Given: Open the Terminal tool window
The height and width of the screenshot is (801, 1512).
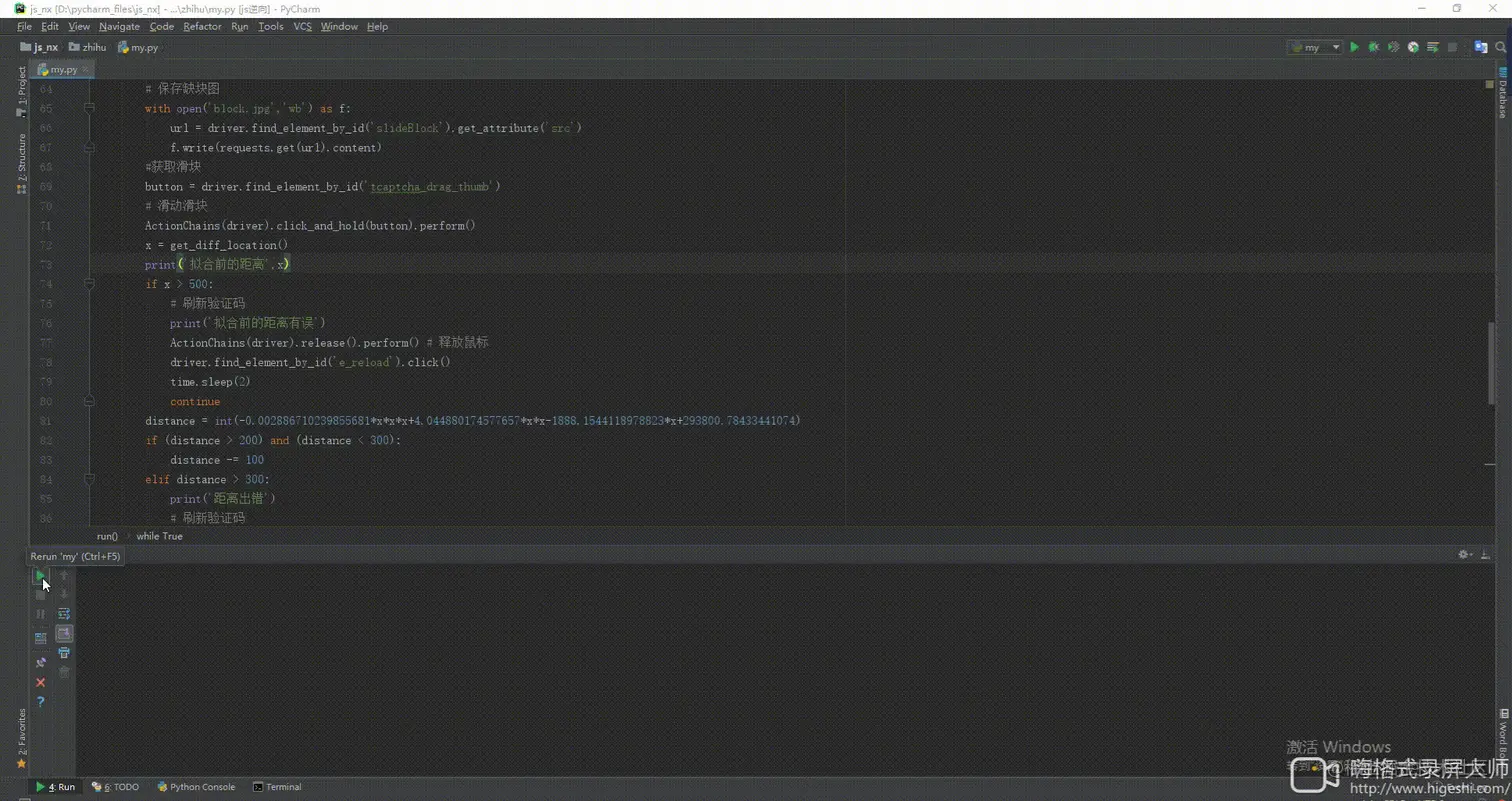Looking at the screenshot, I should point(278,787).
